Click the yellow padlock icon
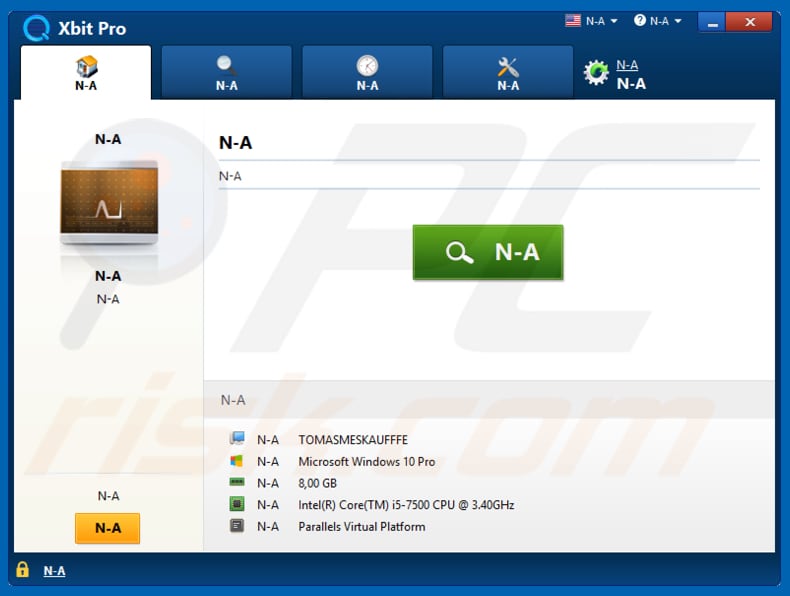Viewport: 790px width, 596px height. click(x=22, y=569)
